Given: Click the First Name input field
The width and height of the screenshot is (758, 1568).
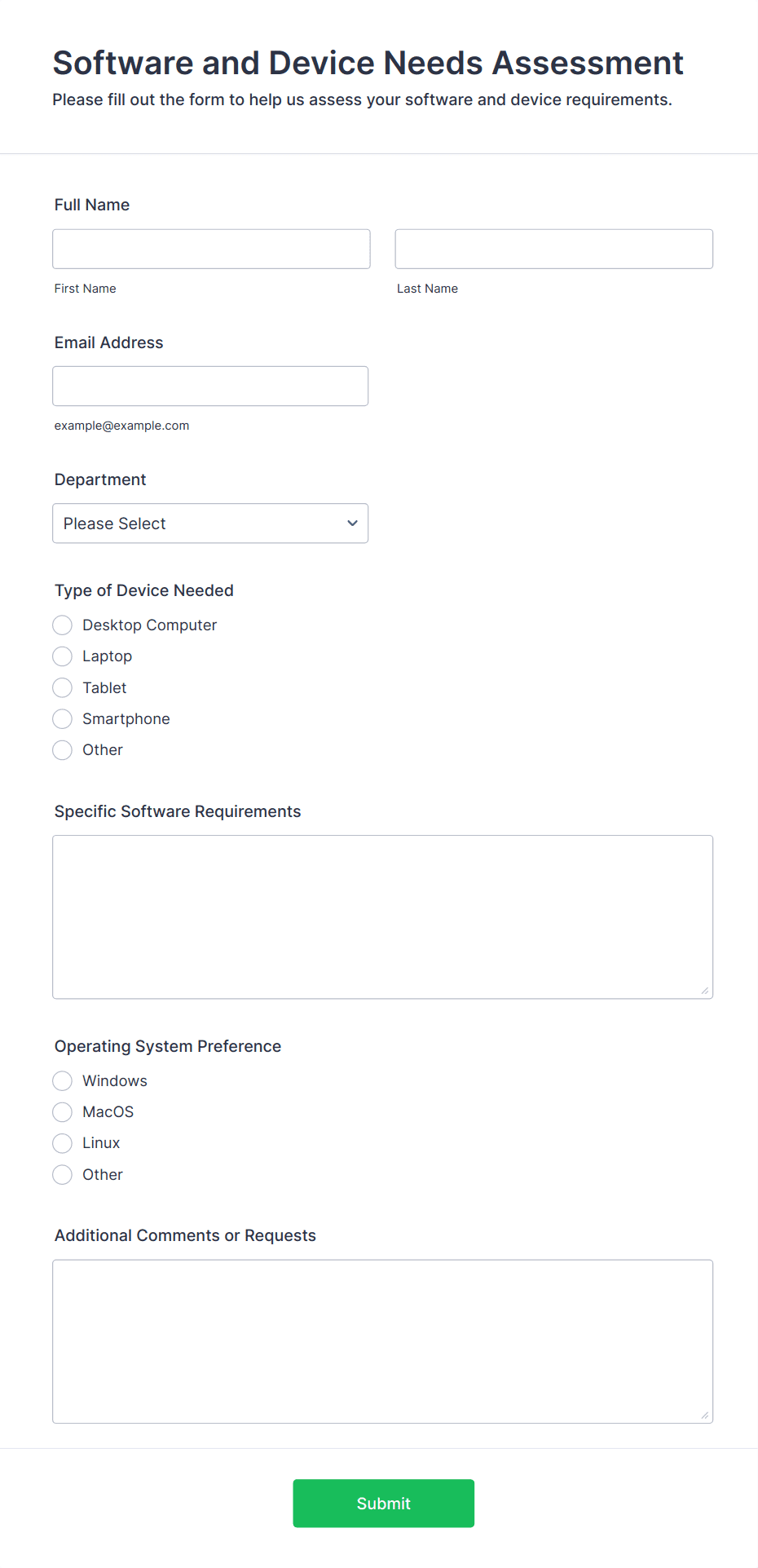Looking at the screenshot, I should click(211, 249).
